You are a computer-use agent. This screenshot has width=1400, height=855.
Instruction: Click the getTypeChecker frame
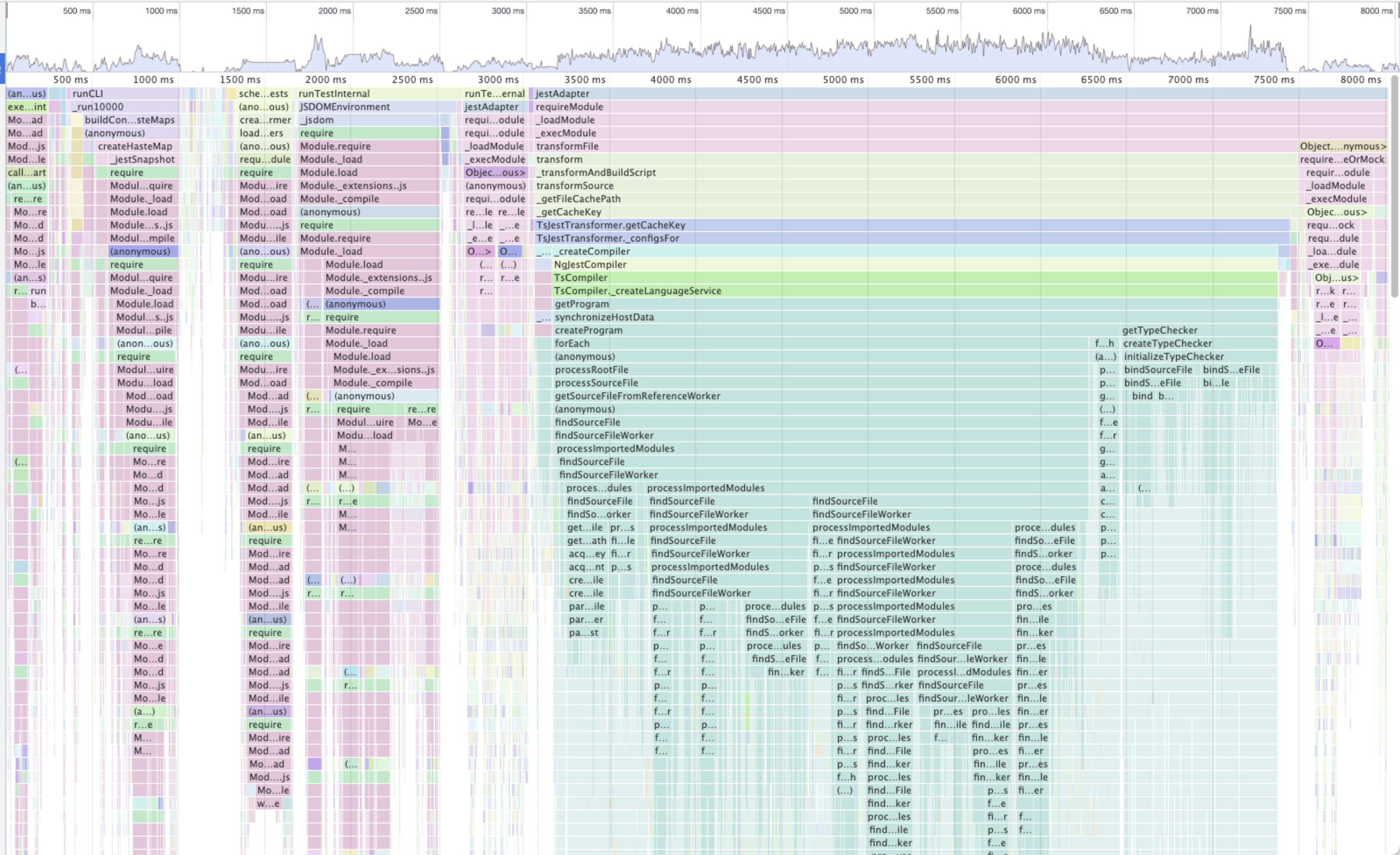pos(1199,330)
